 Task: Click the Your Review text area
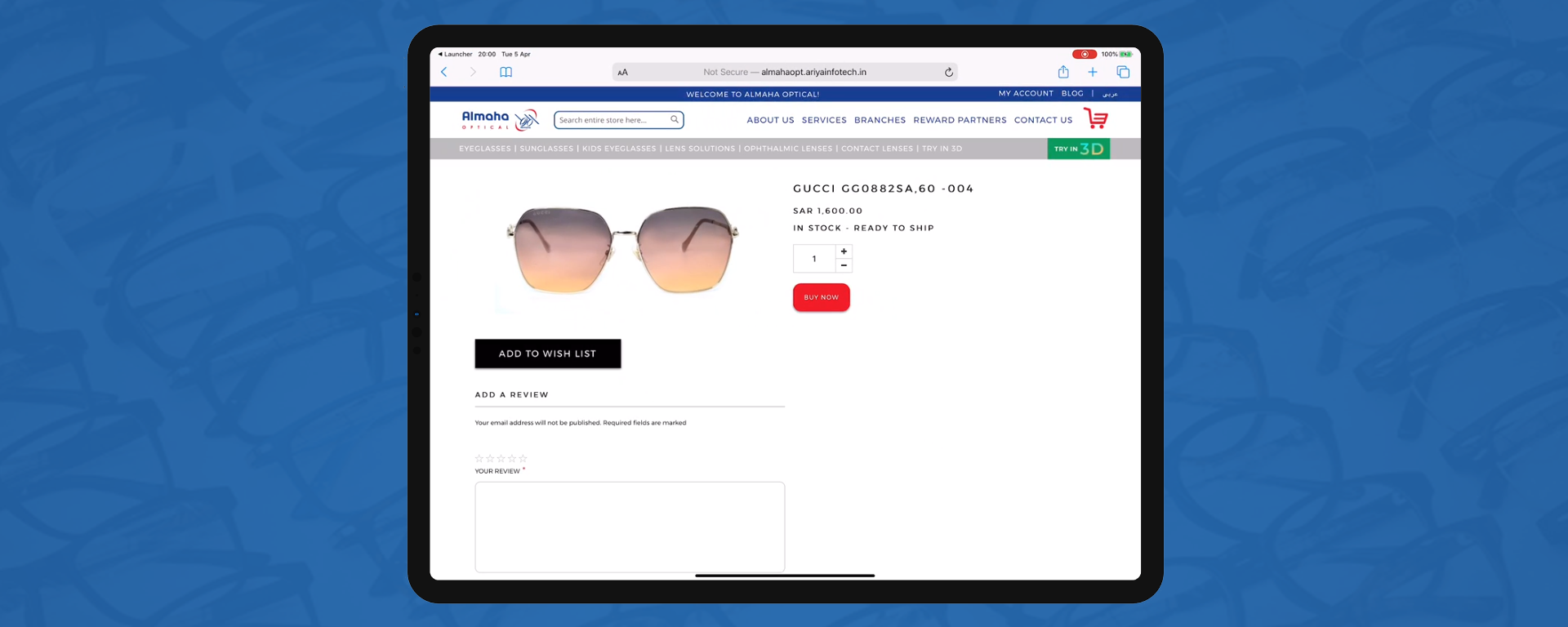[630, 527]
